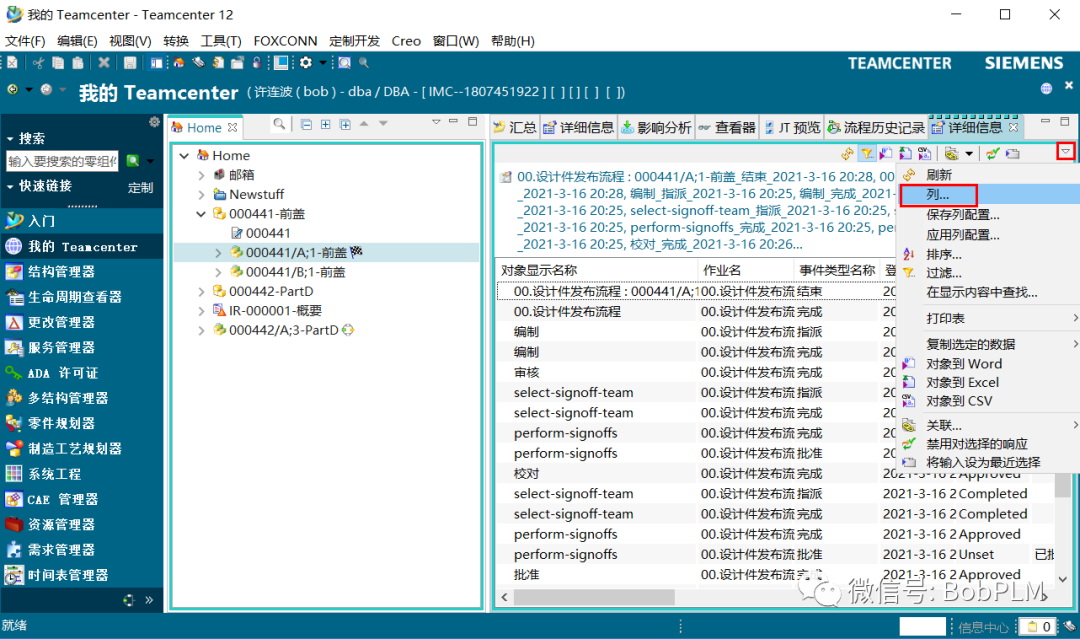
Task: Click the funnel filter icon in table toolbar
Action: coord(867,154)
